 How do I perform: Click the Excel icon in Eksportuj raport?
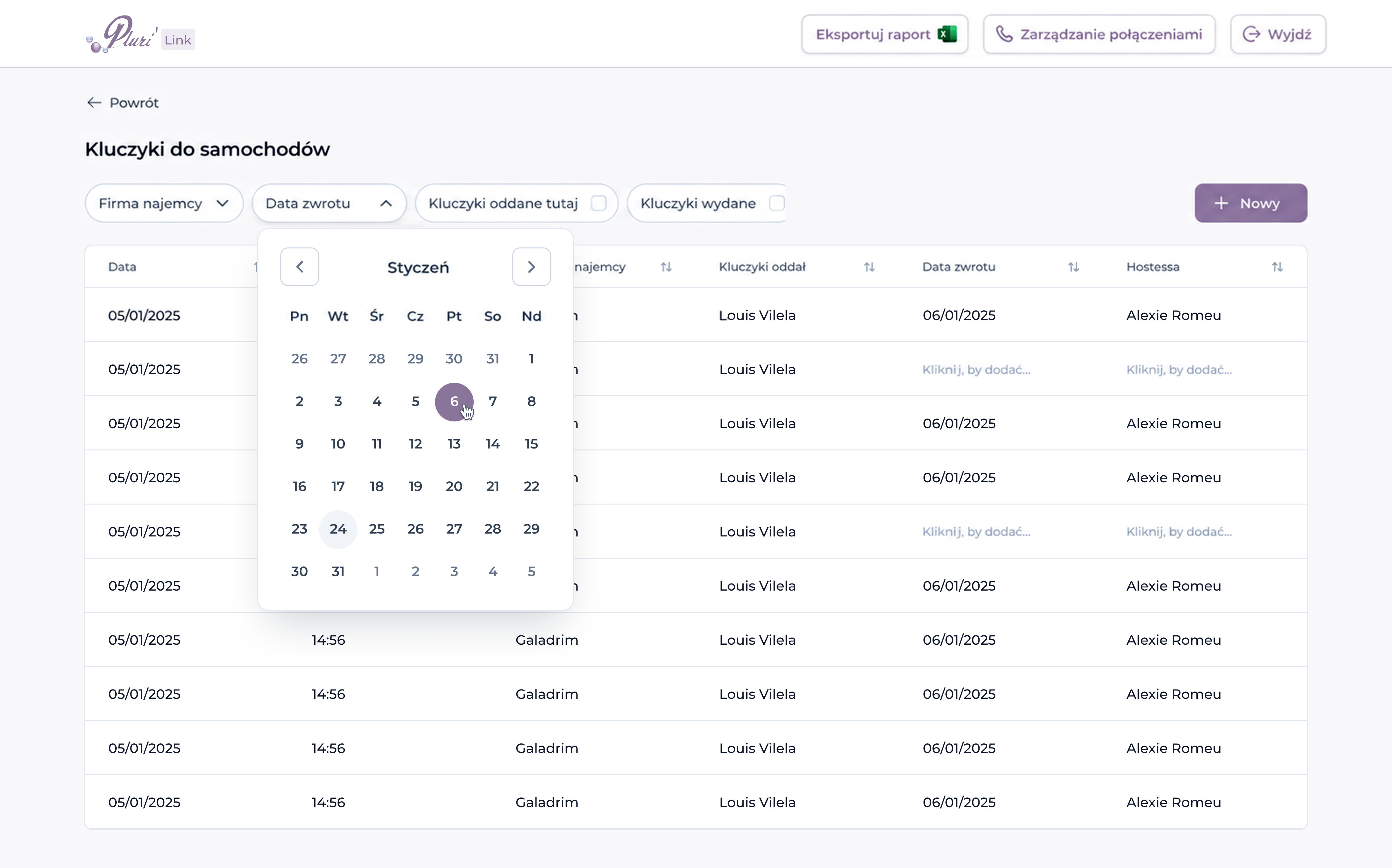pyautogui.click(x=947, y=34)
